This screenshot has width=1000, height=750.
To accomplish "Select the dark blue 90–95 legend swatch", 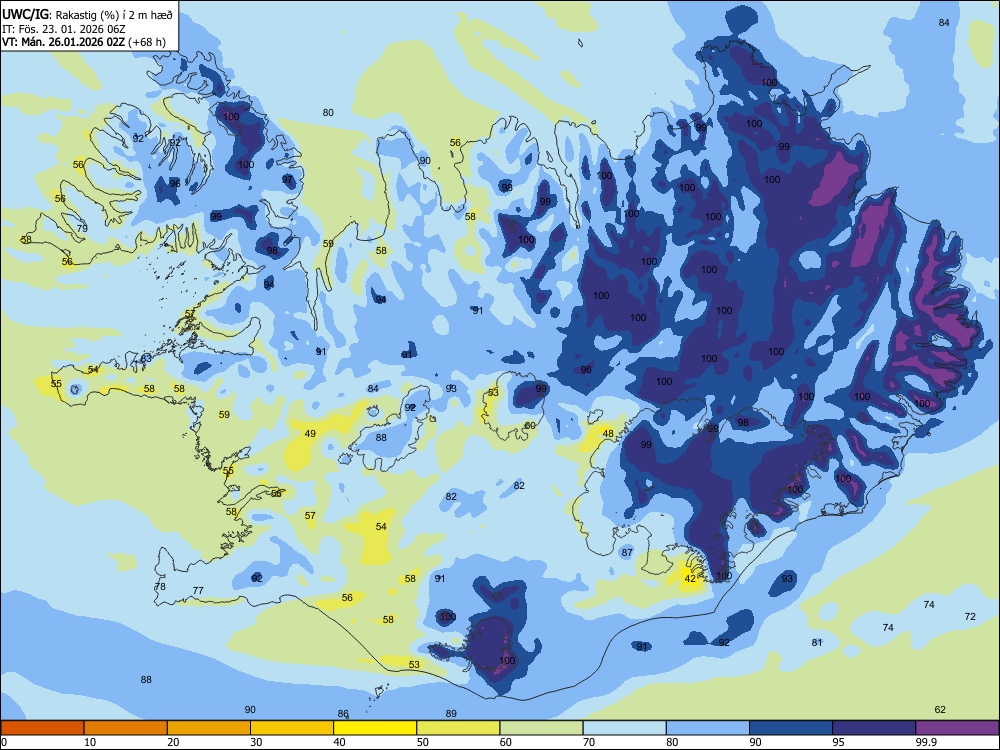I will point(791,728).
